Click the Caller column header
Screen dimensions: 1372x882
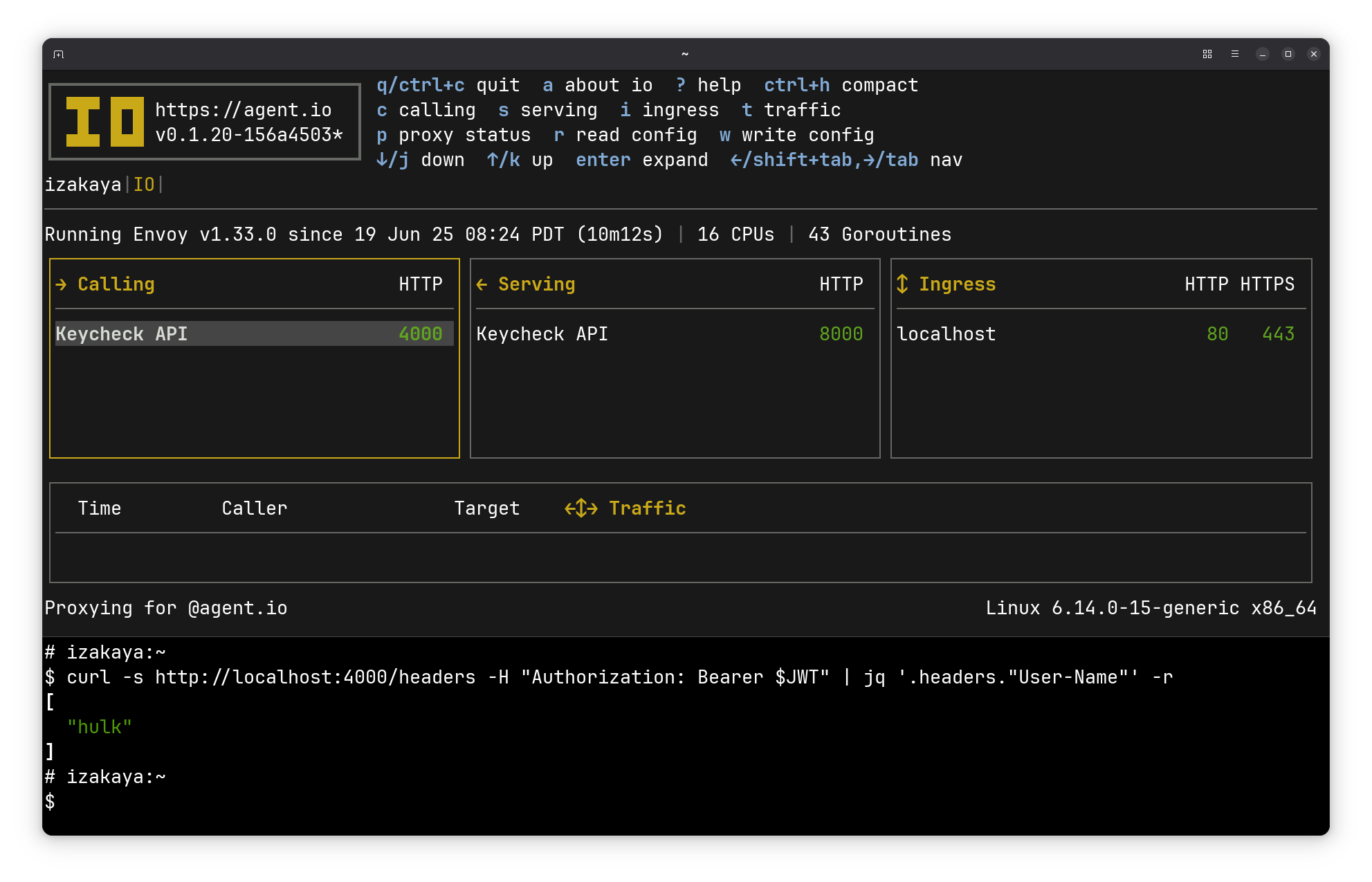255,508
